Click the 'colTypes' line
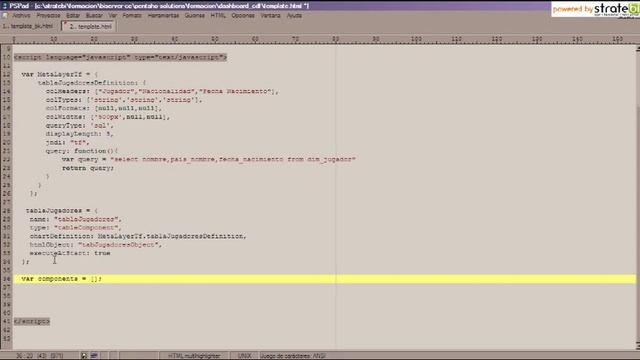The width and height of the screenshot is (640, 360). pyautogui.click(x=124, y=100)
